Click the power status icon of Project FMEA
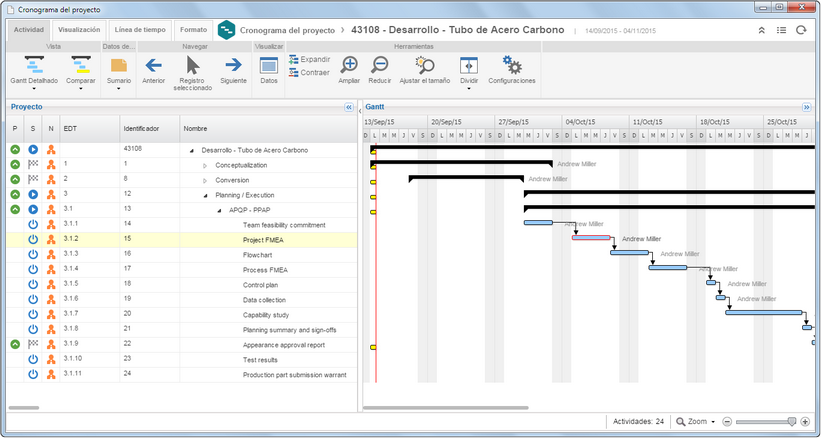Viewport: 821px width, 438px height. [33, 240]
